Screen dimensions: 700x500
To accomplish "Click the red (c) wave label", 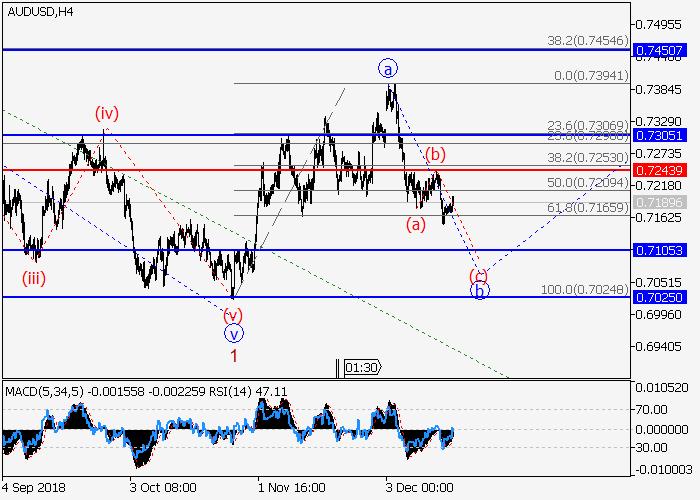I will pos(479,275).
